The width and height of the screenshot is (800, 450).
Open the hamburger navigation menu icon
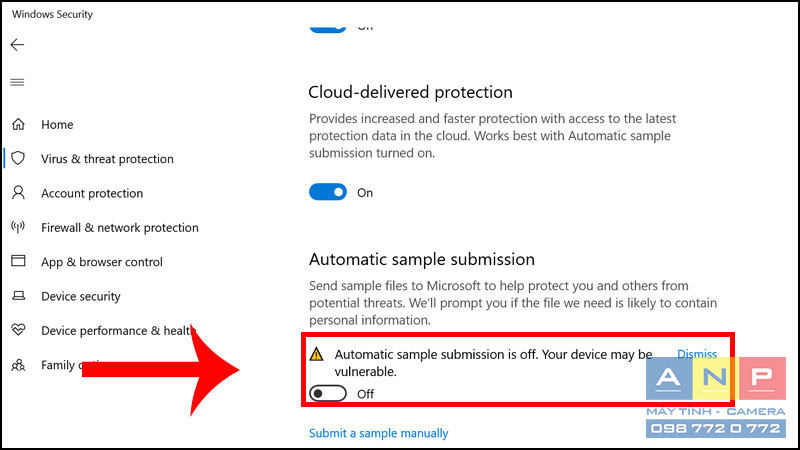point(17,82)
